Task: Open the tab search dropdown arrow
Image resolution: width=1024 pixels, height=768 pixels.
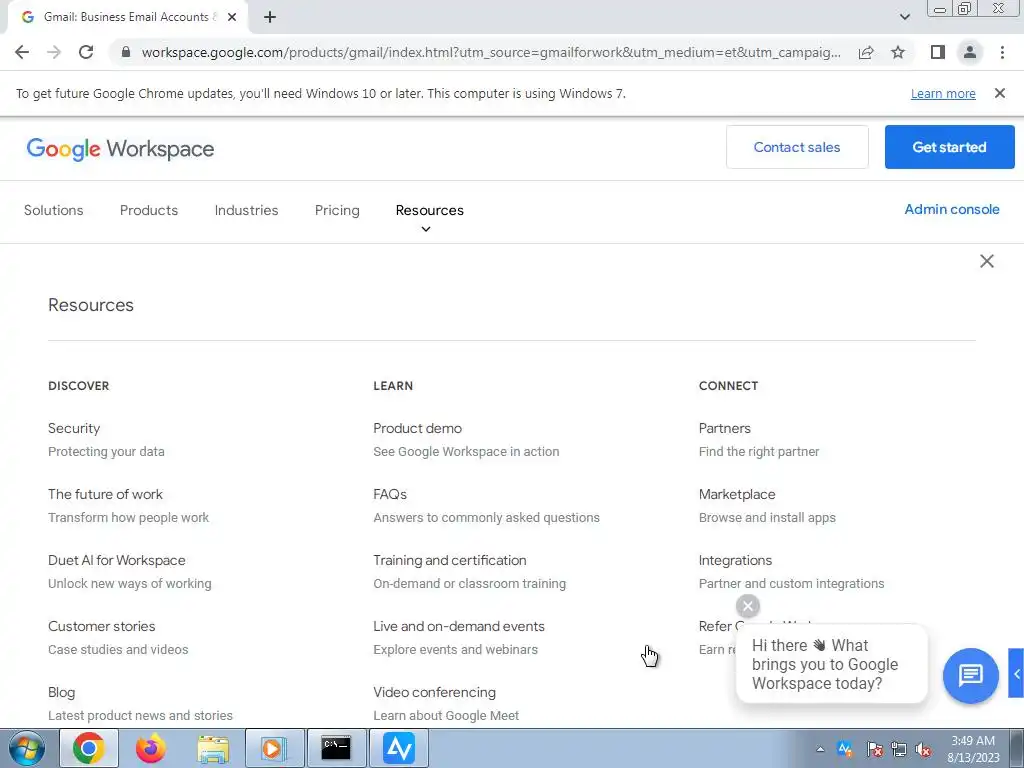Action: [x=904, y=17]
